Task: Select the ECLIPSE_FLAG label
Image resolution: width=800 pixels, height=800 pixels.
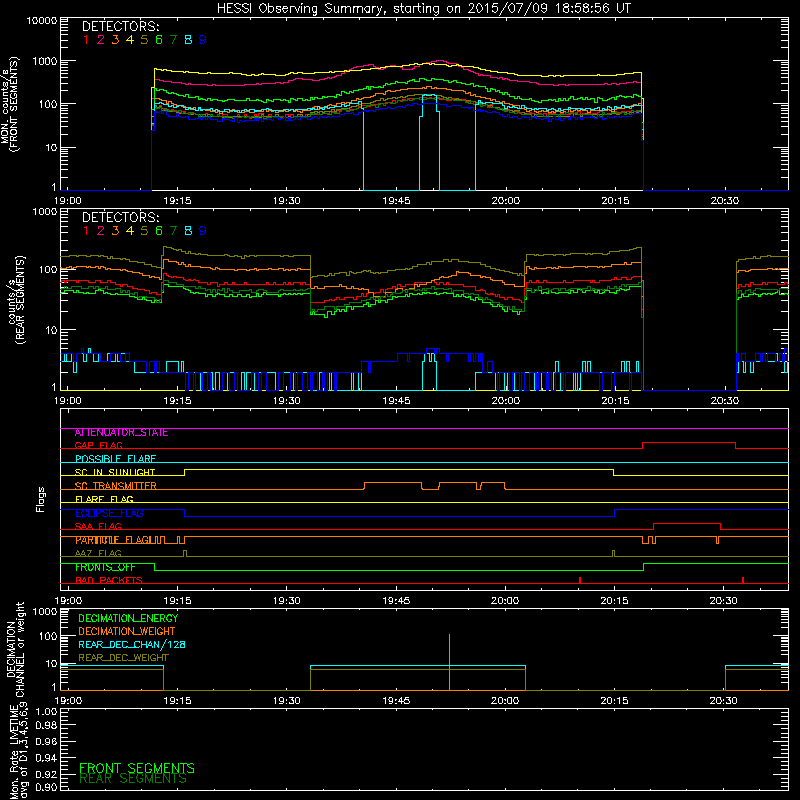Action: tap(109, 513)
